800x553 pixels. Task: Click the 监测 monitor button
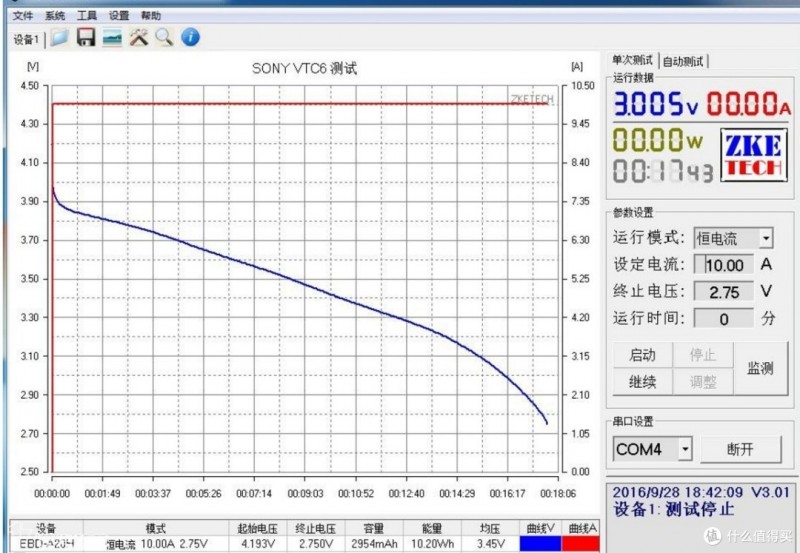[x=760, y=368]
